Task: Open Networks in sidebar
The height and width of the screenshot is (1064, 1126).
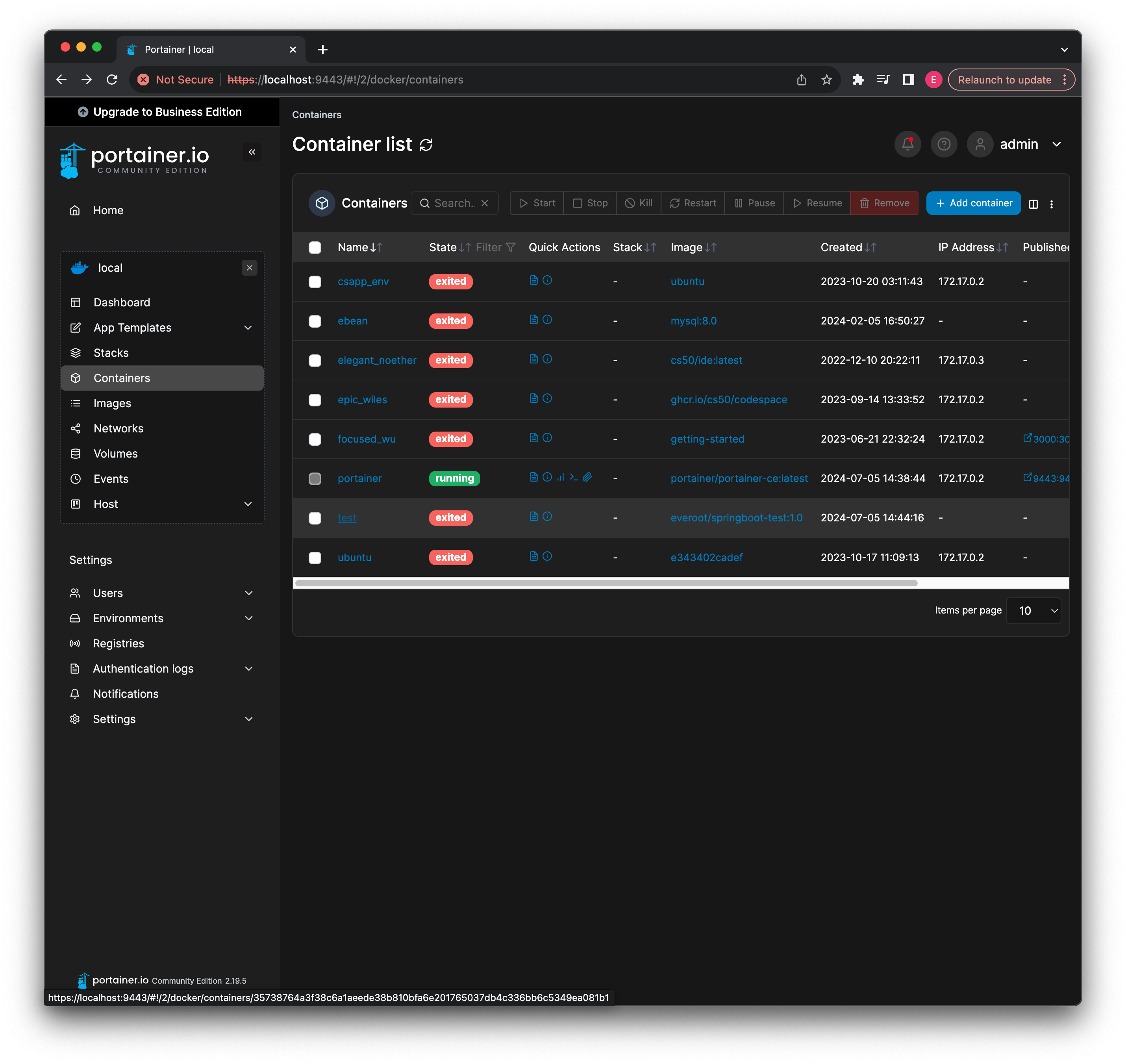Action: 161,429
